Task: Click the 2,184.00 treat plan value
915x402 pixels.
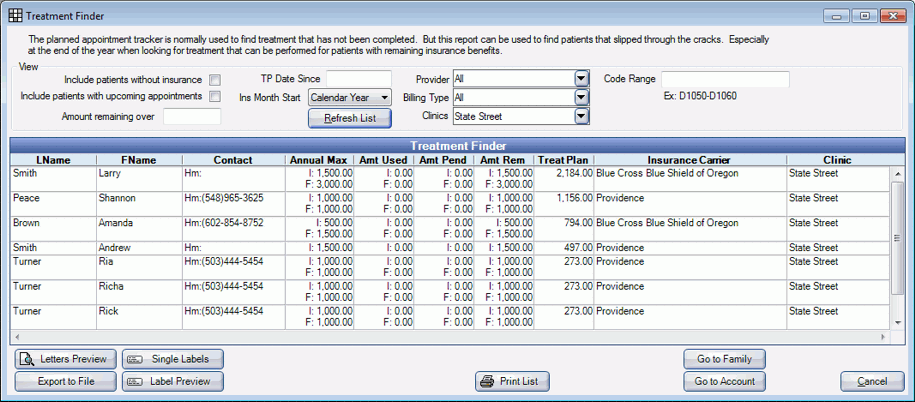Action: tap(574, 173)
